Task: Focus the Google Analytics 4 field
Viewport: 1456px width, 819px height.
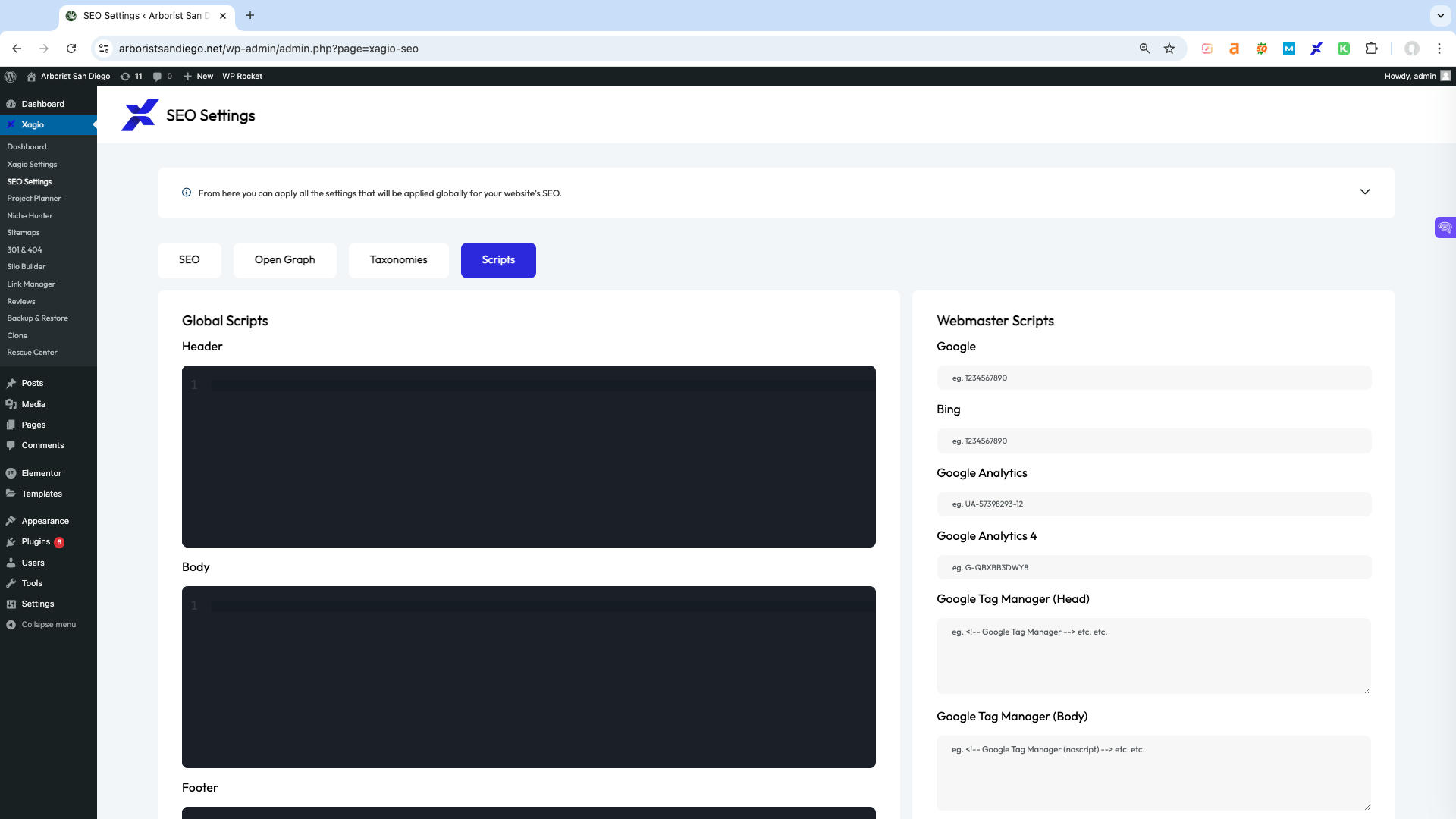Action: [x=1154, y=567]
